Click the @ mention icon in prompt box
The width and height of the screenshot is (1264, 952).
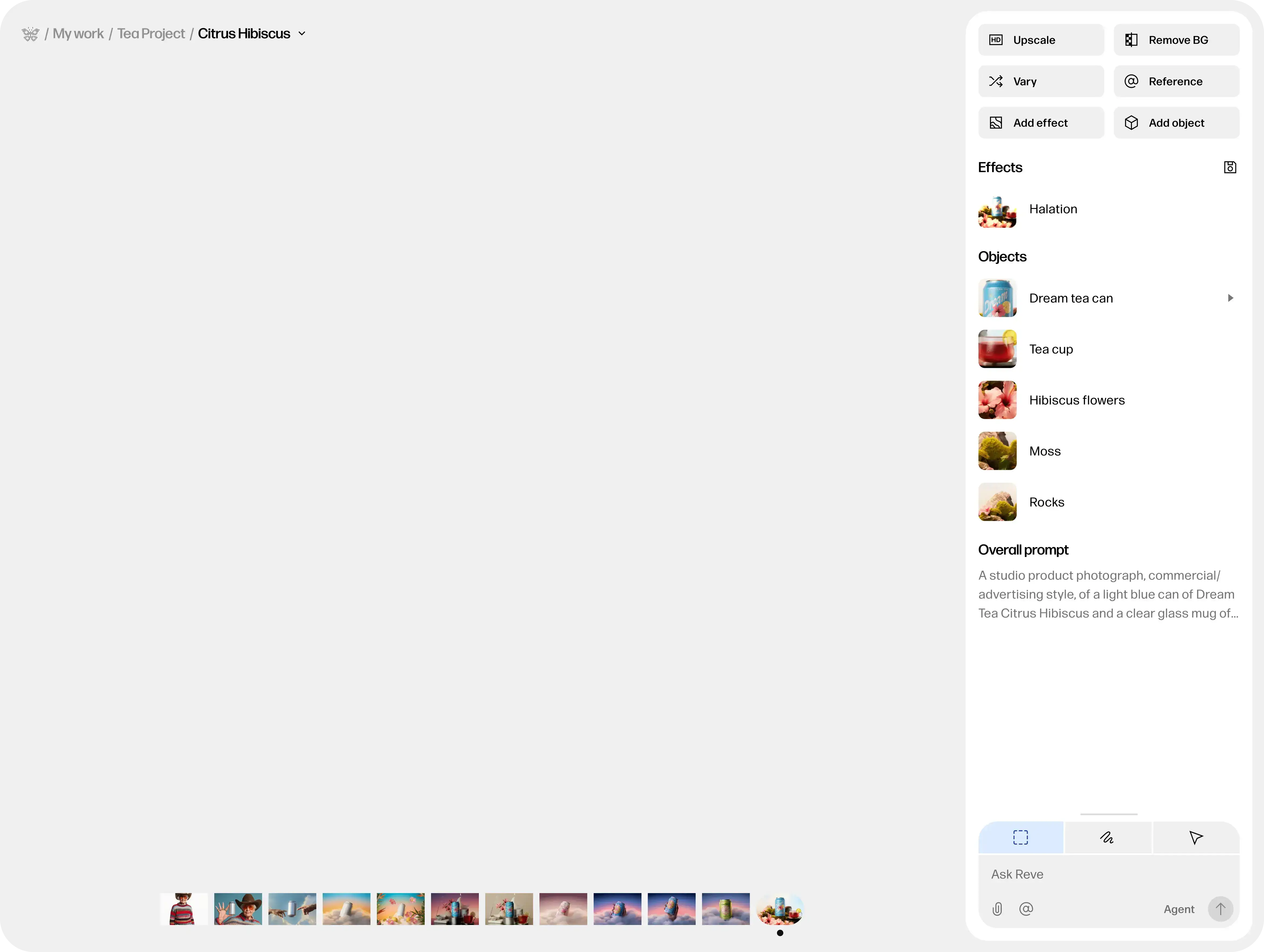(1026, 909)
